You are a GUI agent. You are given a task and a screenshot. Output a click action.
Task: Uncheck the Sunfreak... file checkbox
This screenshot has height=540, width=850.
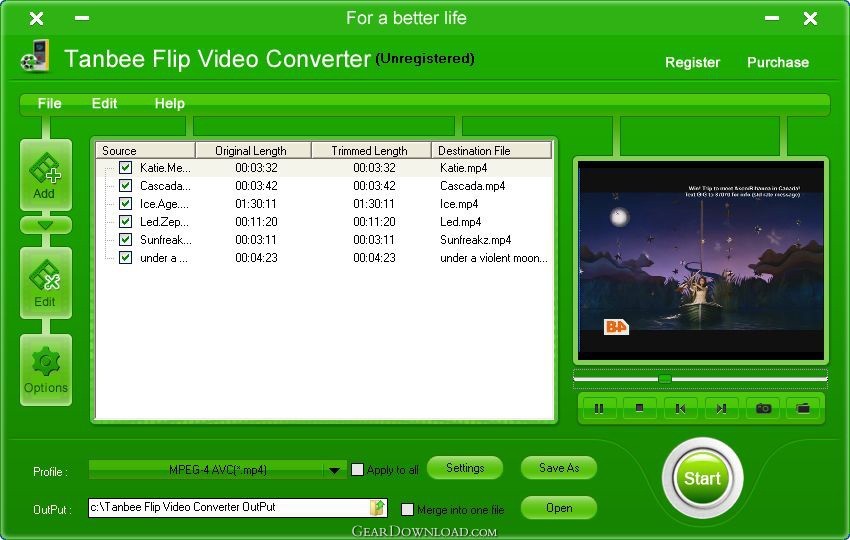[125, 239]
